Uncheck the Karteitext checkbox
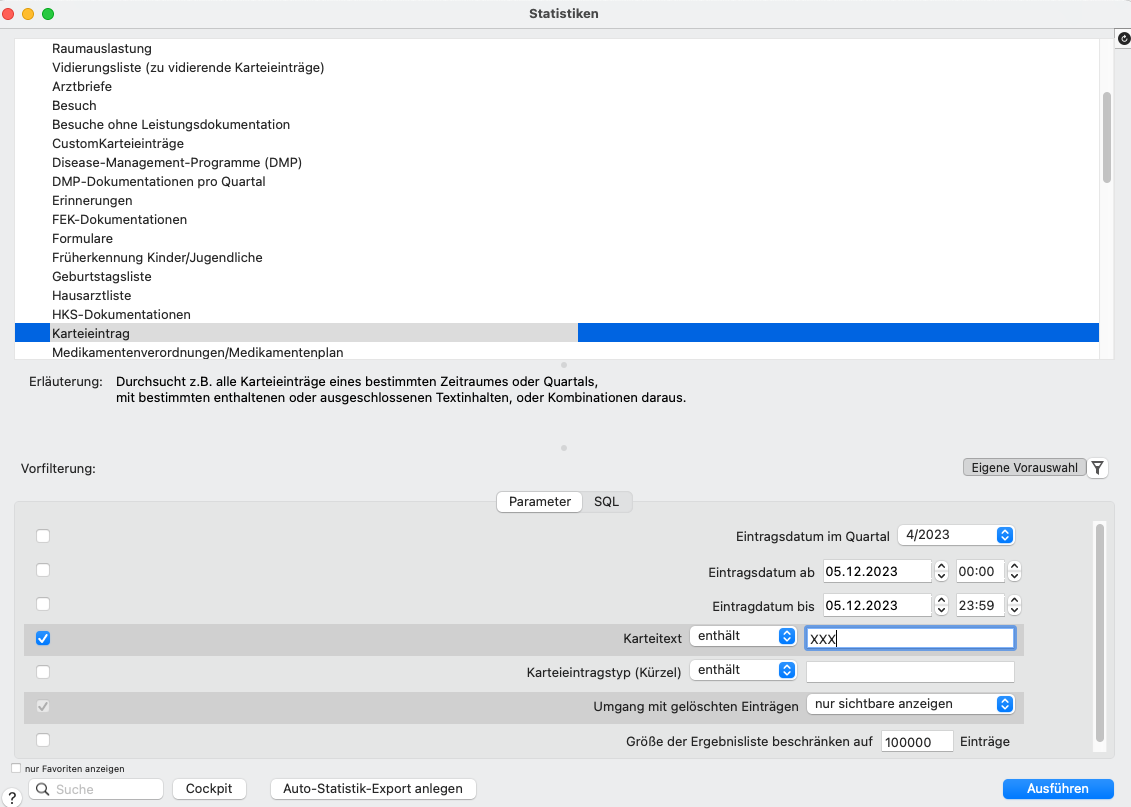1131x807 pixels. point(43,638)
